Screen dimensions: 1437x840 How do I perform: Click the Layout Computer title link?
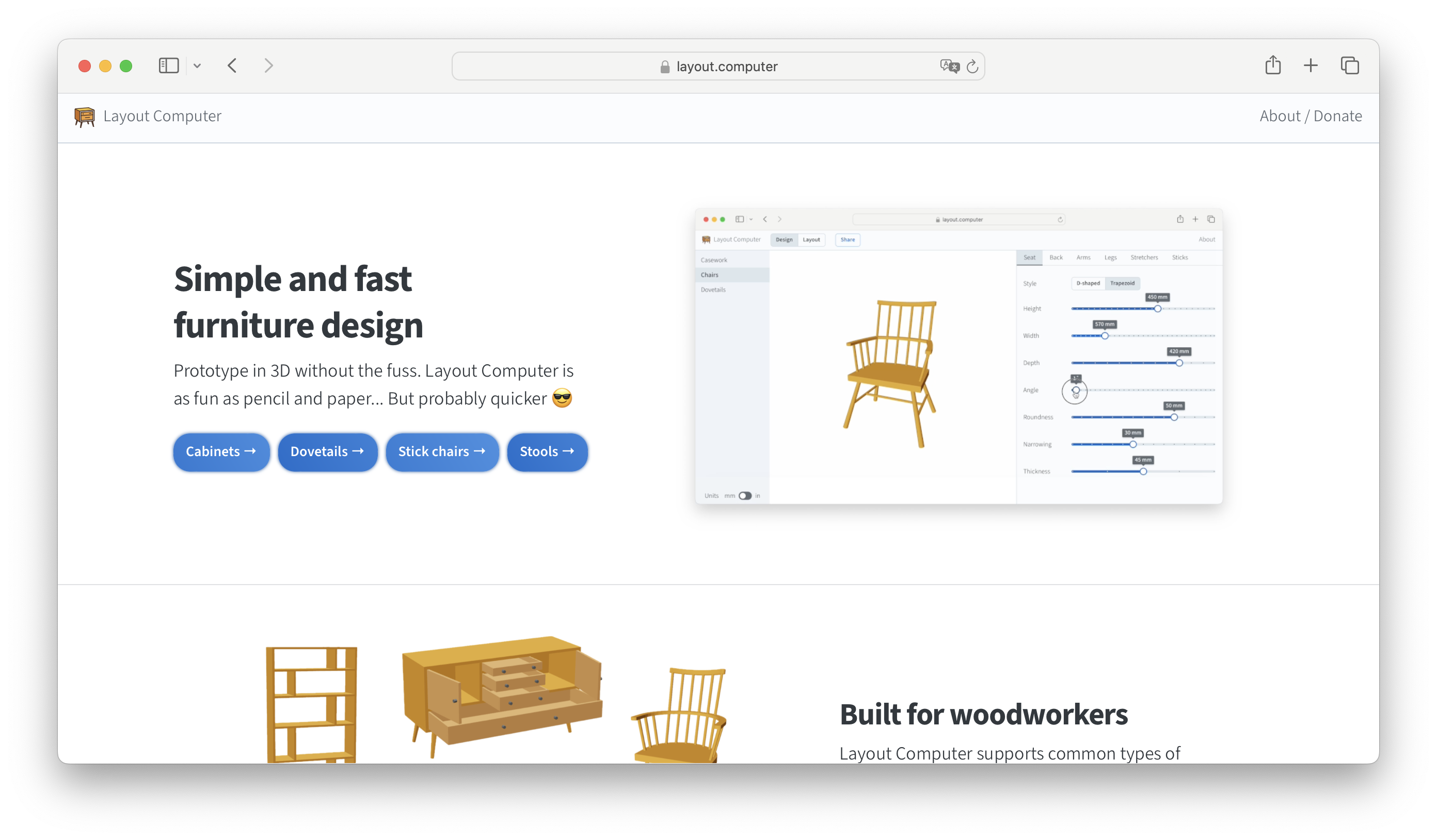(162, 116)
